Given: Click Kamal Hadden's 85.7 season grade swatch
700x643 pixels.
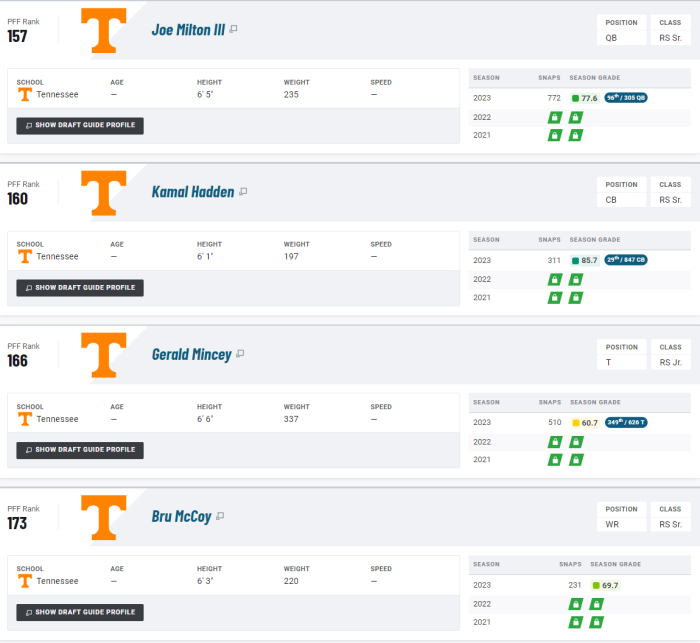Looking at the screenshot, I should 576,260.
